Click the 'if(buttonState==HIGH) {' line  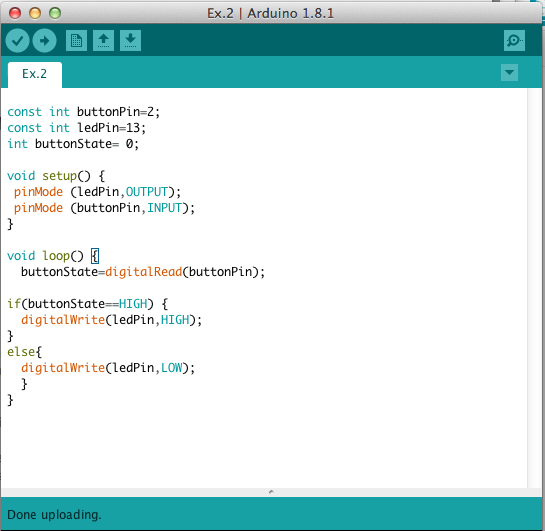[x=88, y=304]
